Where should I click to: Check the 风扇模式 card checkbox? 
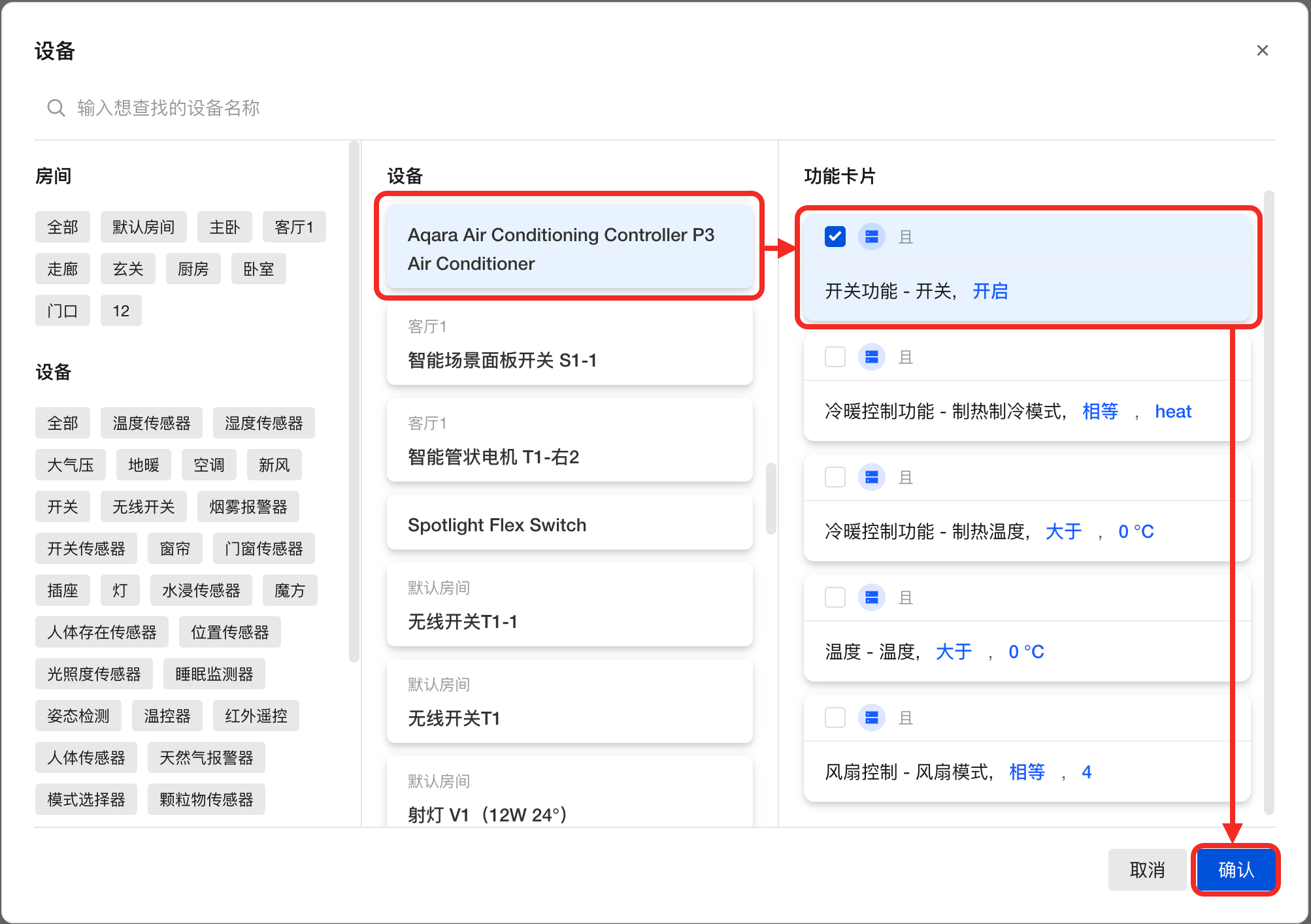[835, 718]
